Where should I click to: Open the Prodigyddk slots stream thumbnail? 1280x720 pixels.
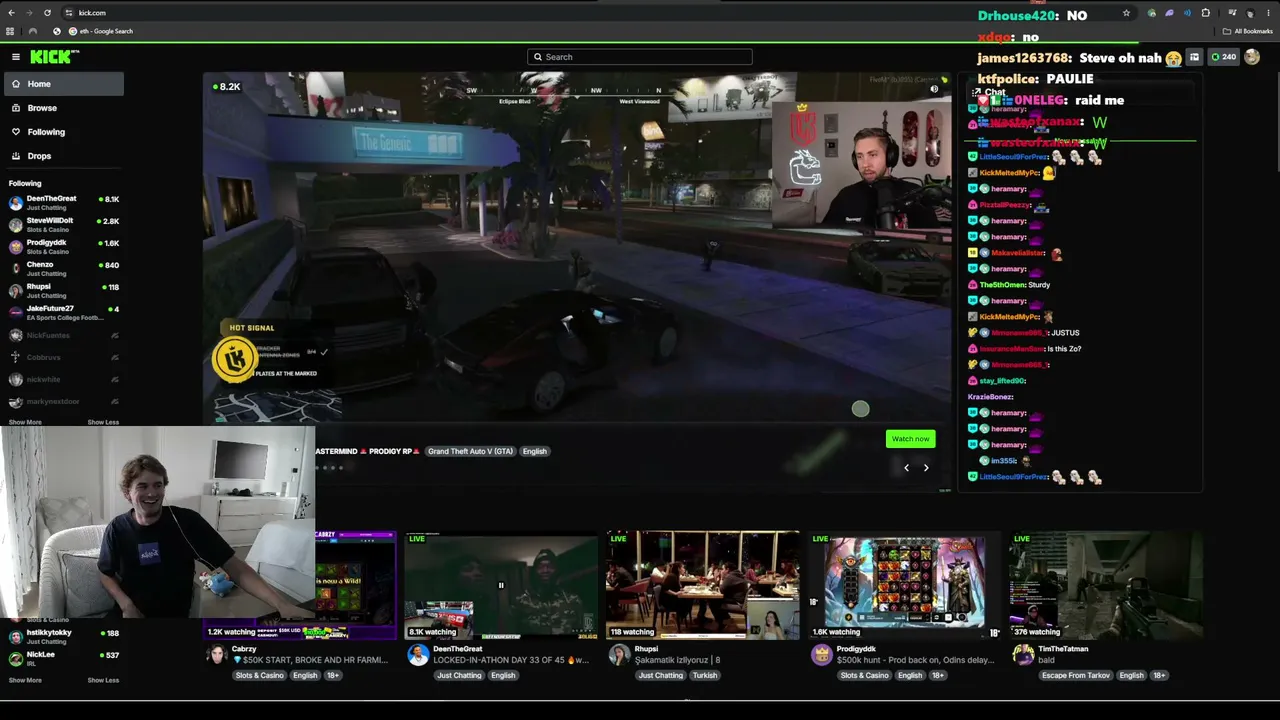905,585
